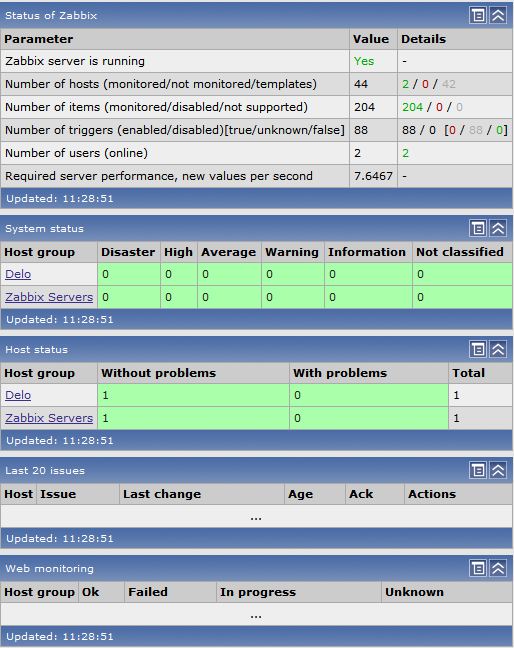The width and height of the screenshot is (514, 648).
Task: Click 'Updated: 11:28:51' under Status of Zabbix
Action: (59, 199)
